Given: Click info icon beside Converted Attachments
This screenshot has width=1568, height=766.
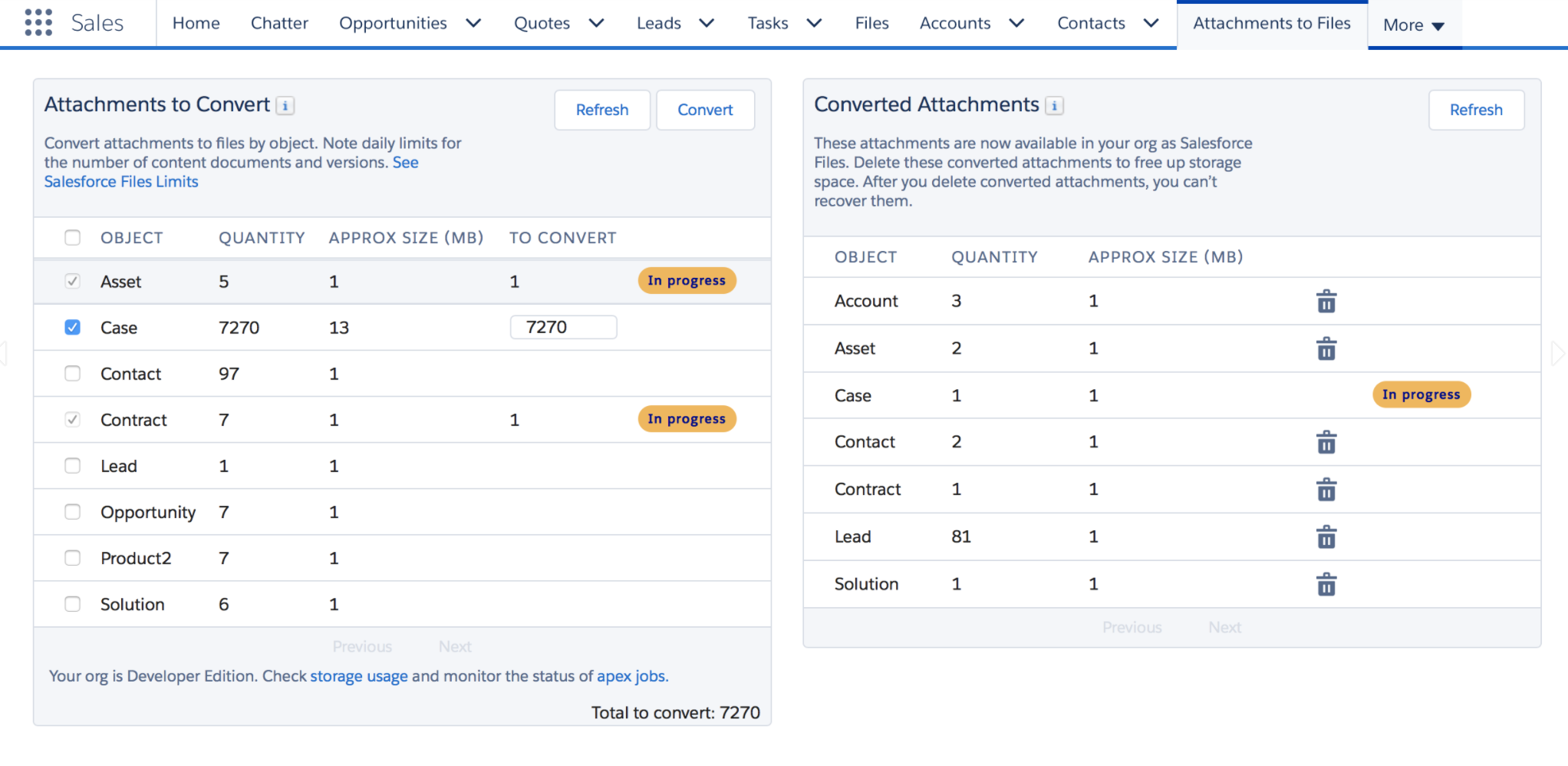Looking at the screenshot, I should (1055, 106).
